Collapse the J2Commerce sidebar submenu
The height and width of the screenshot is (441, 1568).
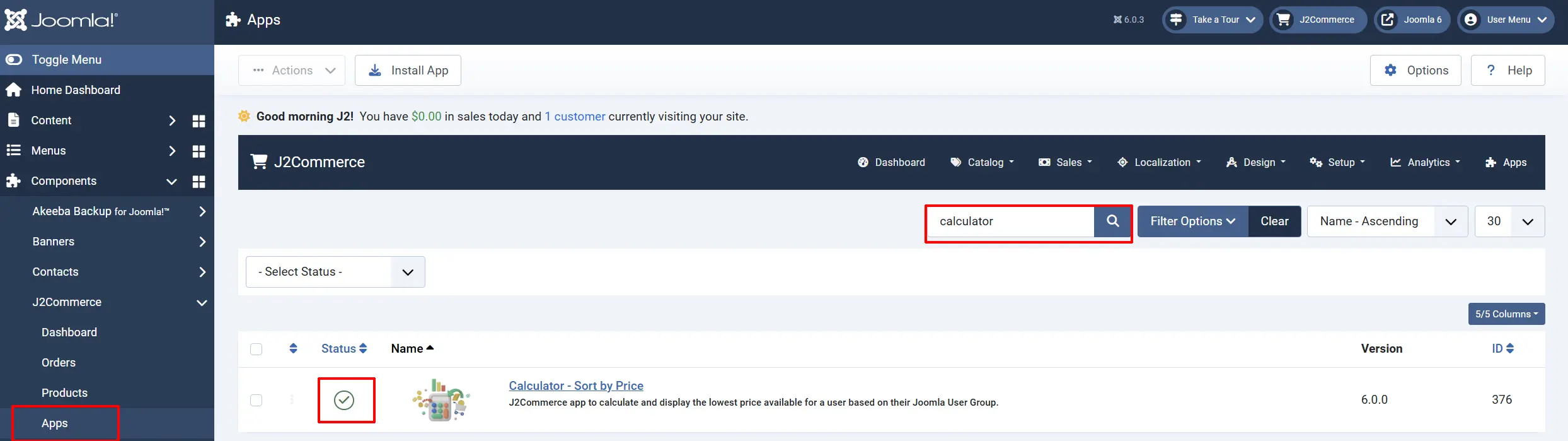point(202,303)
